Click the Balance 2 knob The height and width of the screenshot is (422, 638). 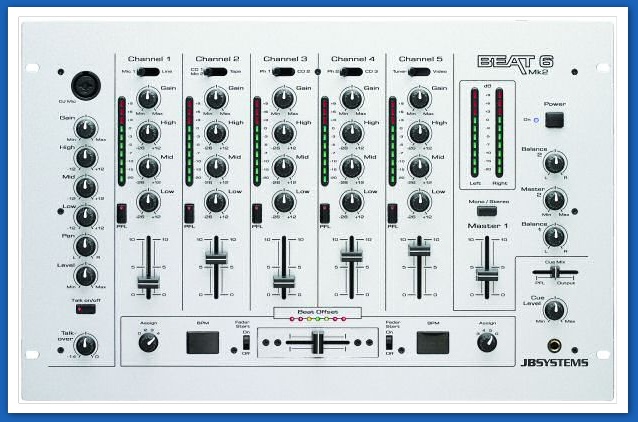pyautogui.click(x=555, y=163)
